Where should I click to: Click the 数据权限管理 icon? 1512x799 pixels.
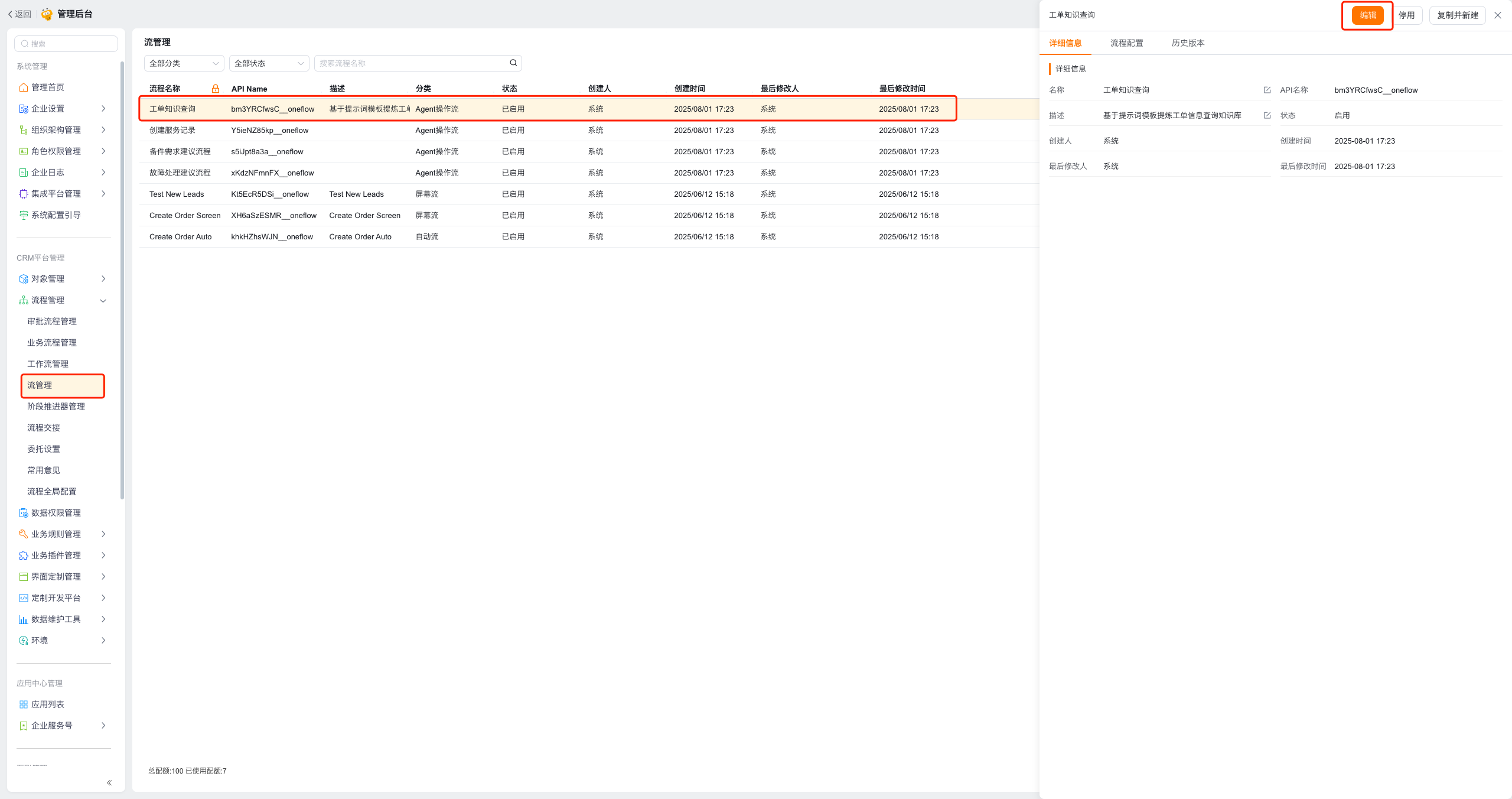(24, 513)
